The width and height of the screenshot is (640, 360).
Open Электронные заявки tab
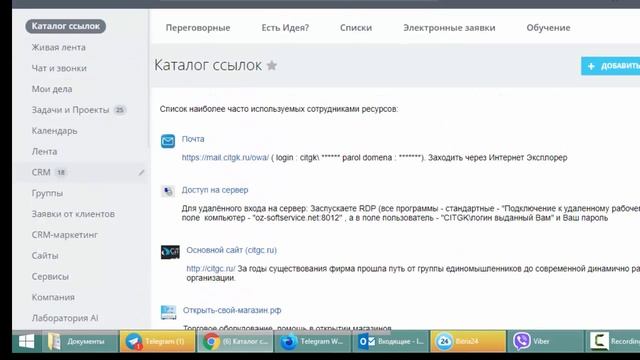point(449,28)
